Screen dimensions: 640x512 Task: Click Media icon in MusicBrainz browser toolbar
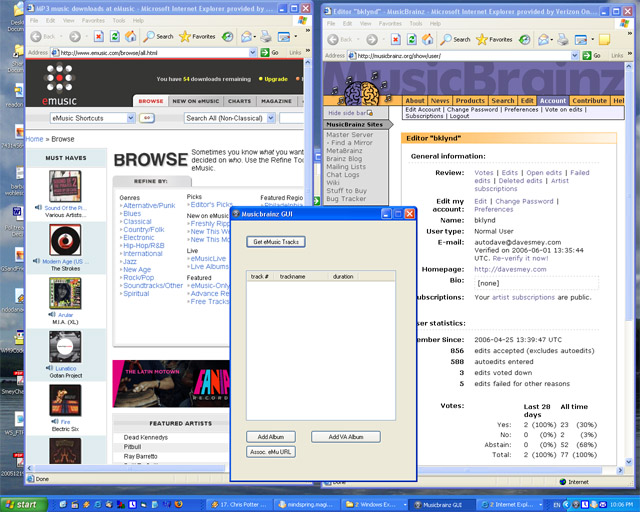pyautogui.click(x=524, y=40)
